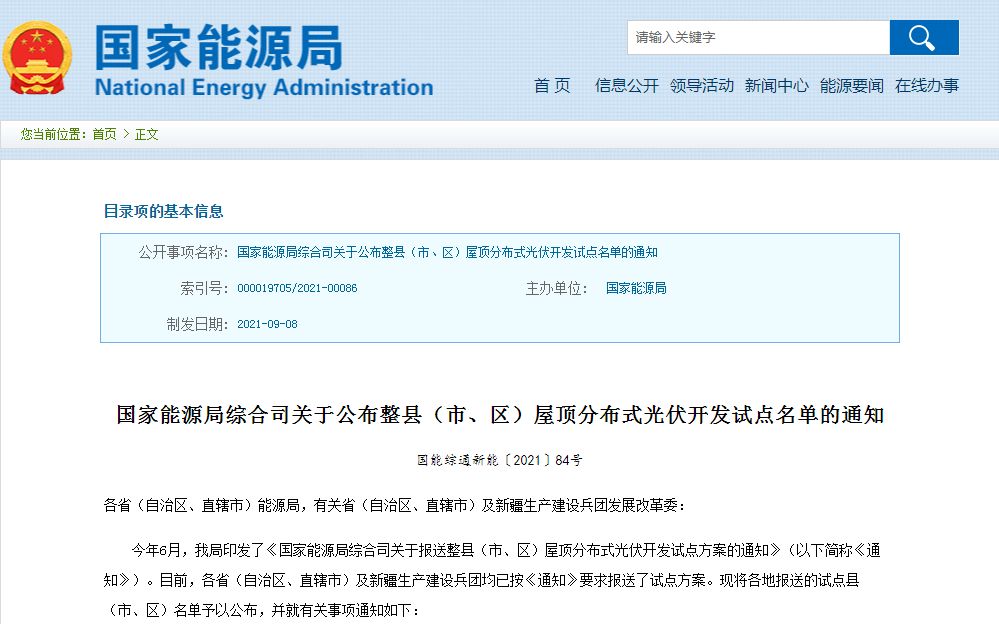Click the National Energy Administration English title

click(x=264, y=87)
